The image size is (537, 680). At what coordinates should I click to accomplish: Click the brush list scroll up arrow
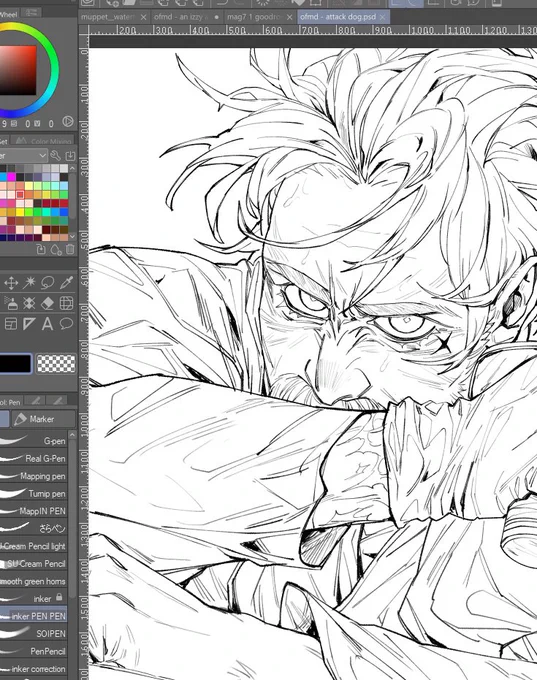72,434
